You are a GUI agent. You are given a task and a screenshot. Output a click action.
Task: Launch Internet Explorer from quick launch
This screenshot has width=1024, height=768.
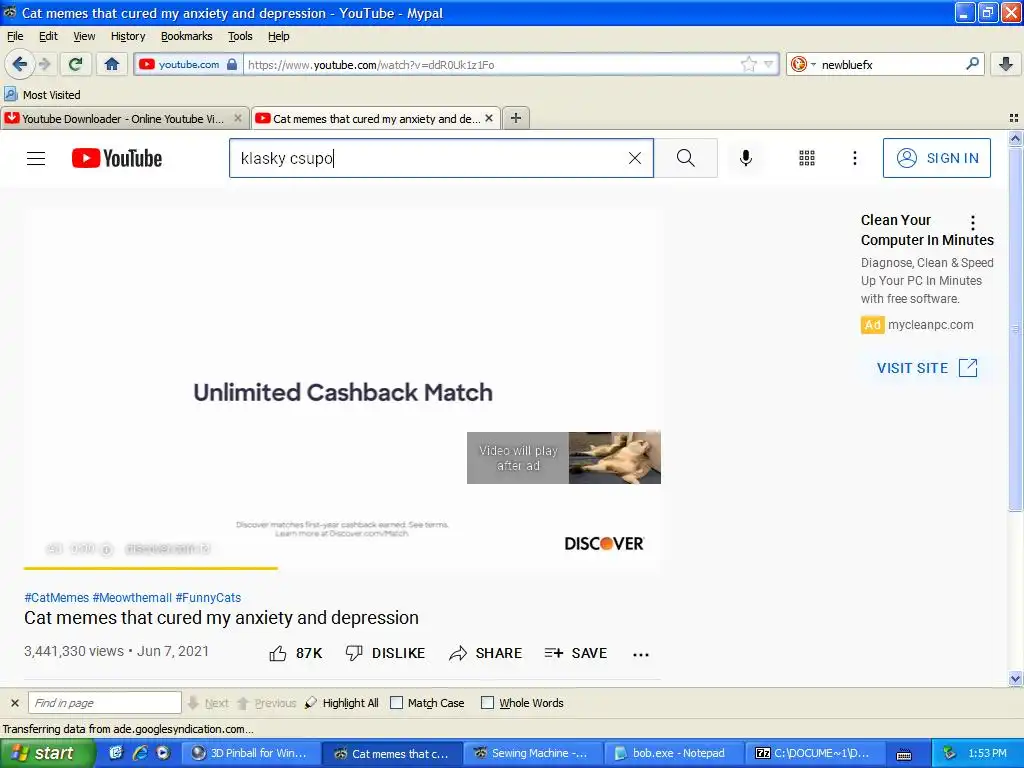(139, 753)
